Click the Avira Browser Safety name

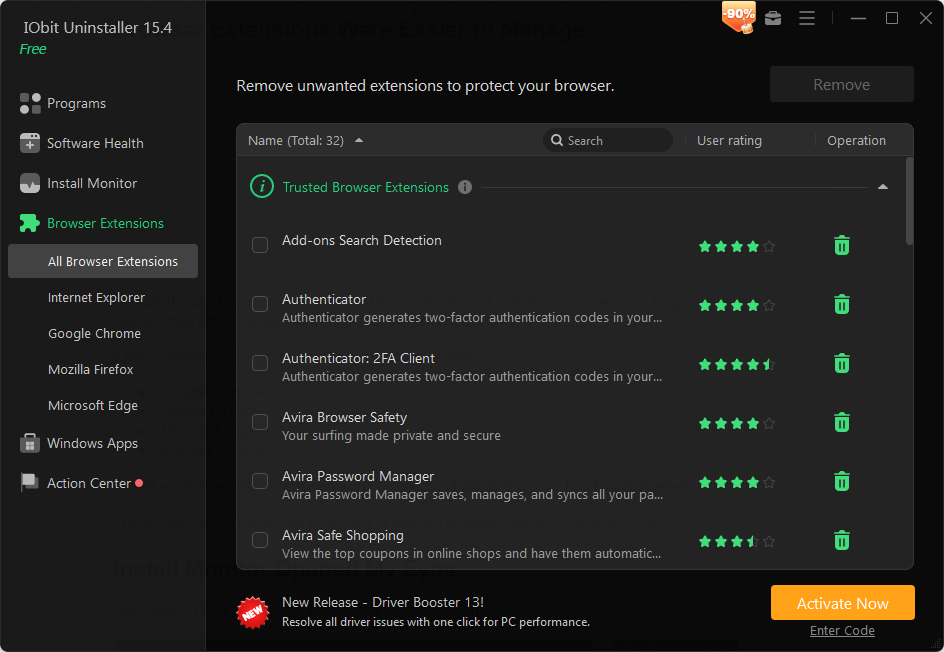point(344,417)
